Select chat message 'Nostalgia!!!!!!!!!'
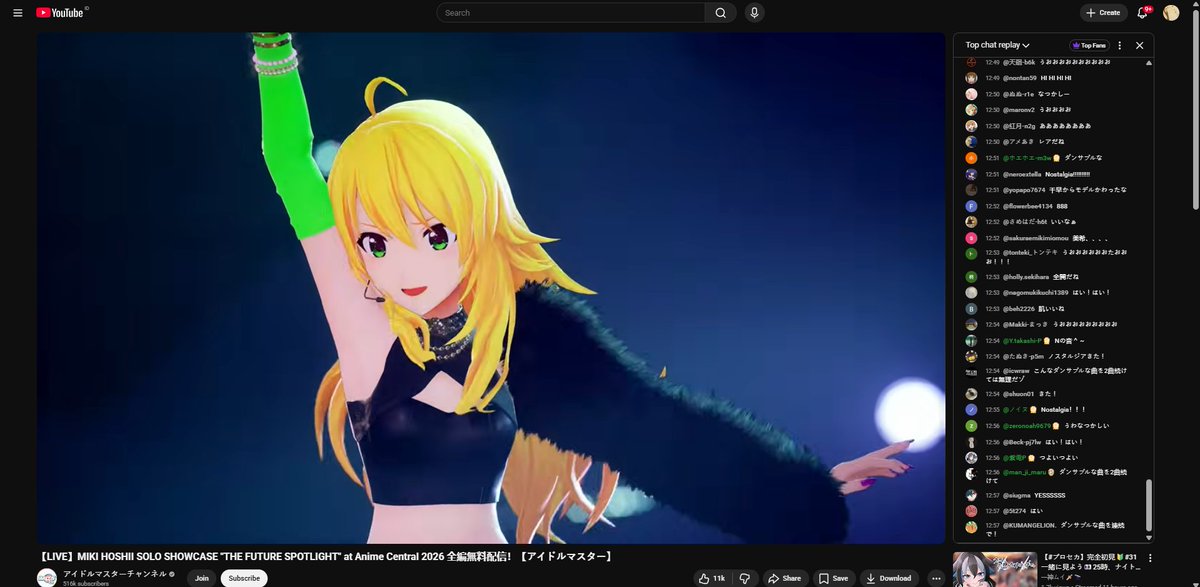Viewport: 1200px width, 587px height. tap(1068, 174)
